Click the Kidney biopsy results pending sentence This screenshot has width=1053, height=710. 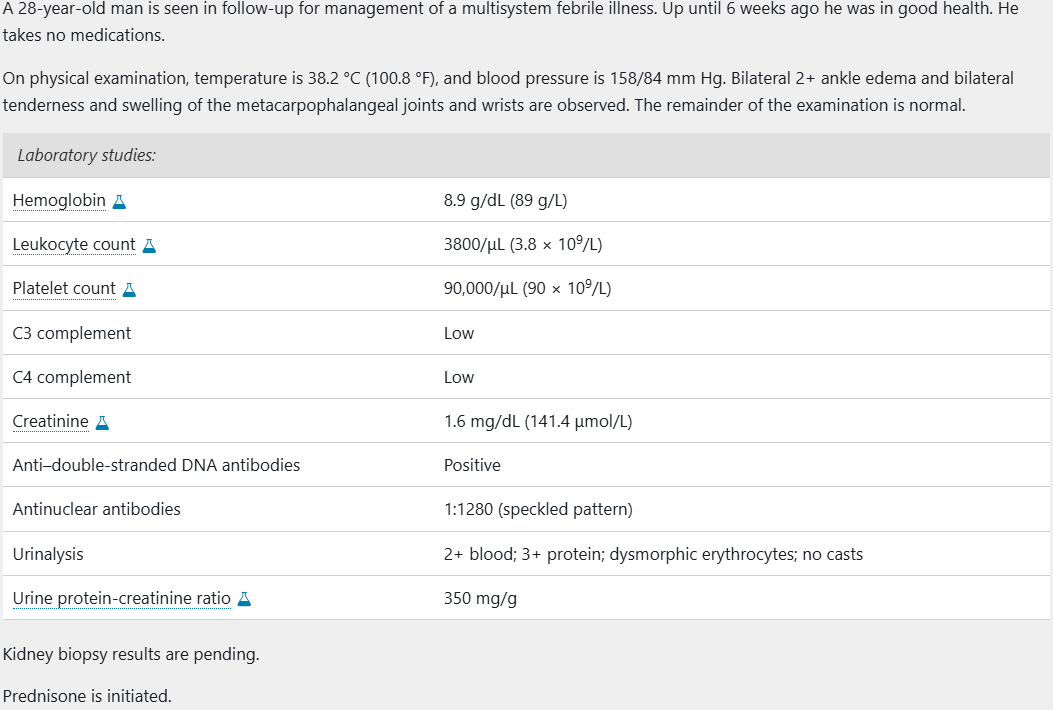[x=131, y=654]
